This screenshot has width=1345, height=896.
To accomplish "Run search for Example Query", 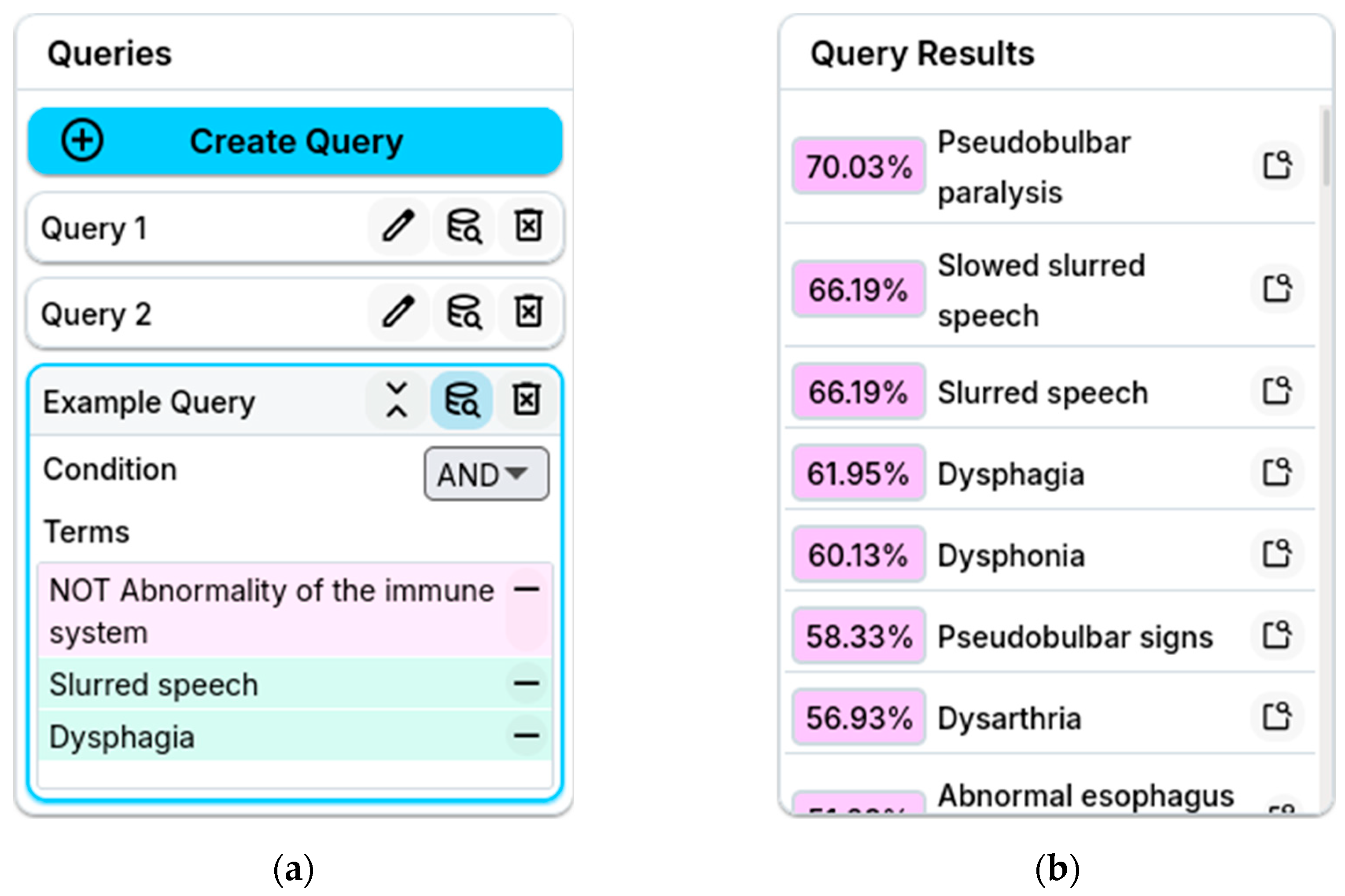I will coord(462,400).
